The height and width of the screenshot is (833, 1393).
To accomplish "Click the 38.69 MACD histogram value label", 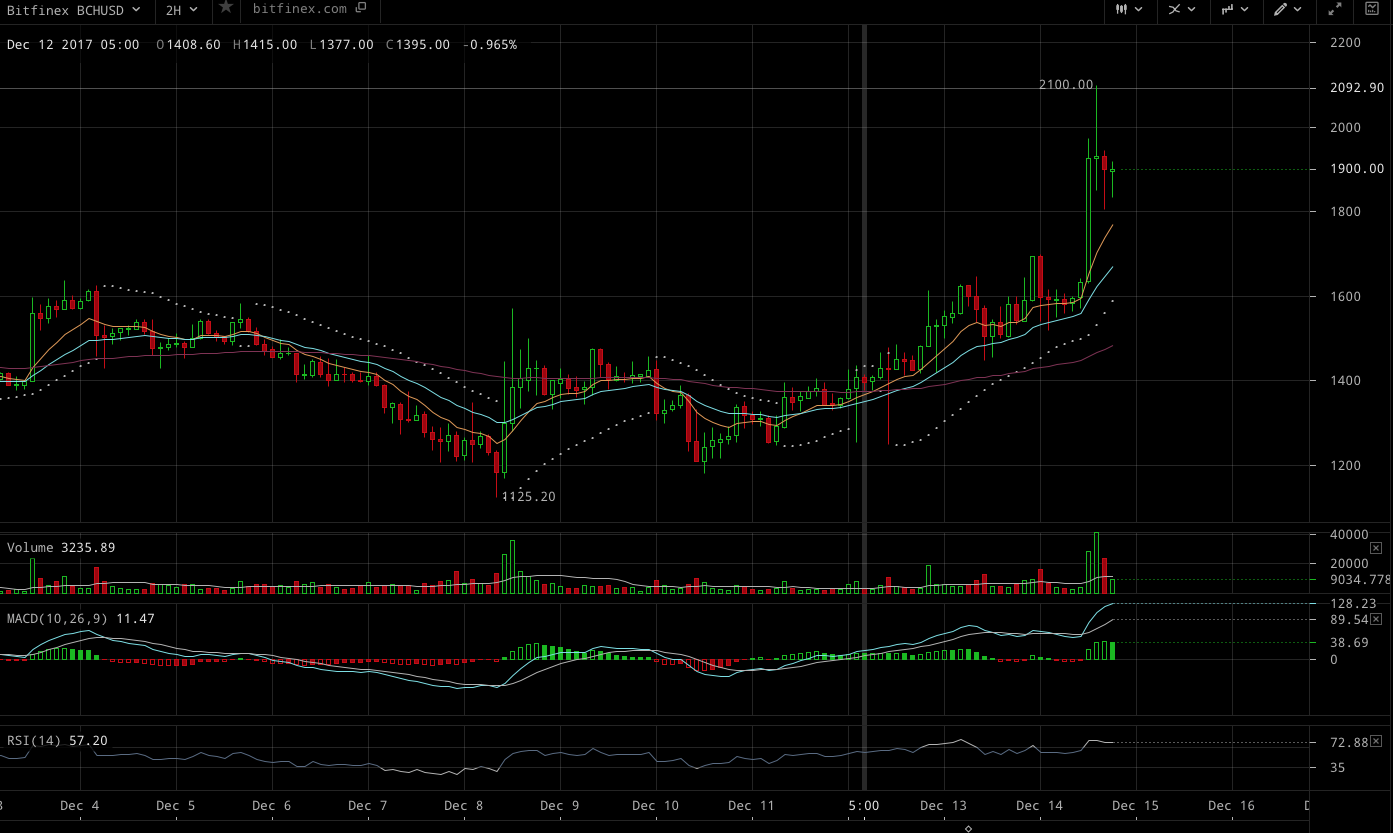I will pyautogui.click(x=1349, y=643).
